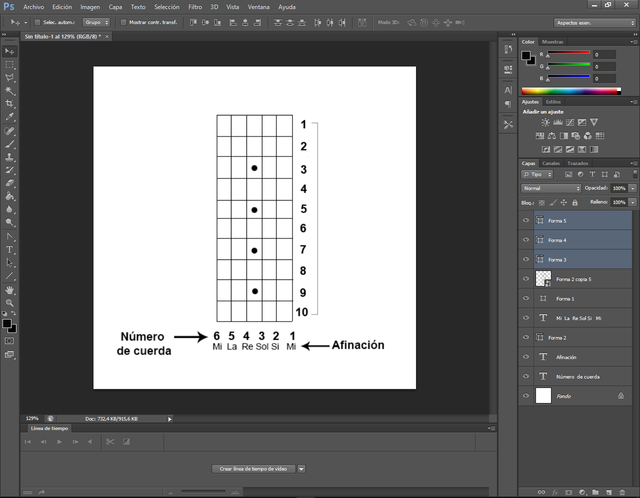Click the timeline play button
This screenshot has width=640, height=498.
[59, 442]
